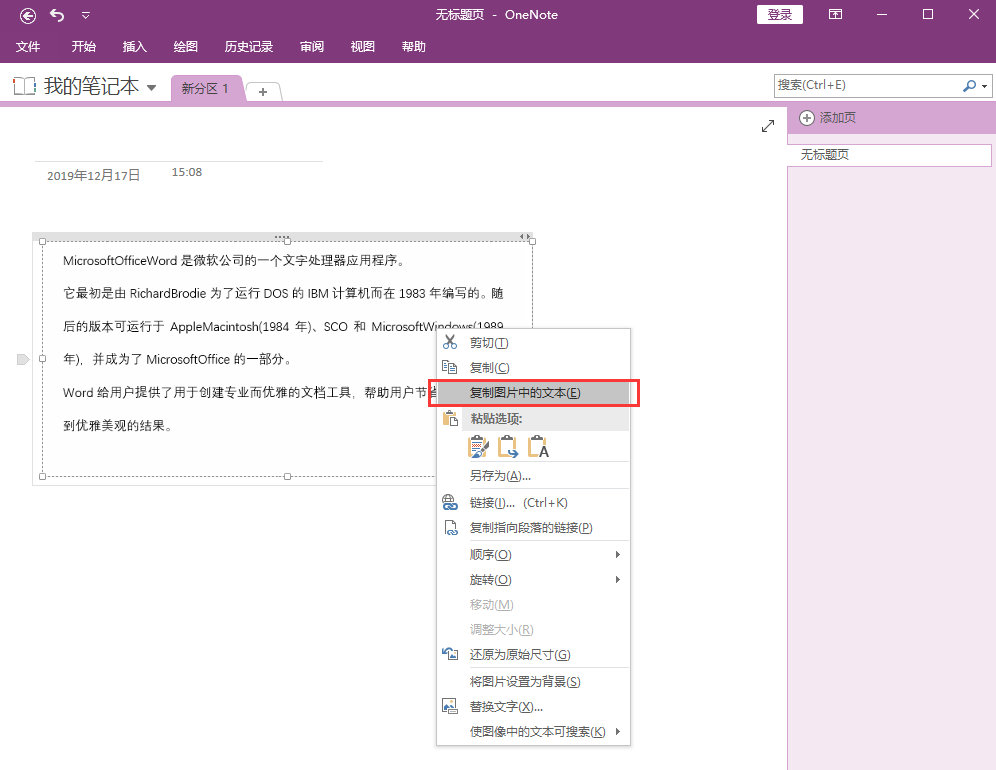Select 复制图片中的文本(E) menu item
The height and width of the screenshot is (770, 996).
(x=534, y=393)
